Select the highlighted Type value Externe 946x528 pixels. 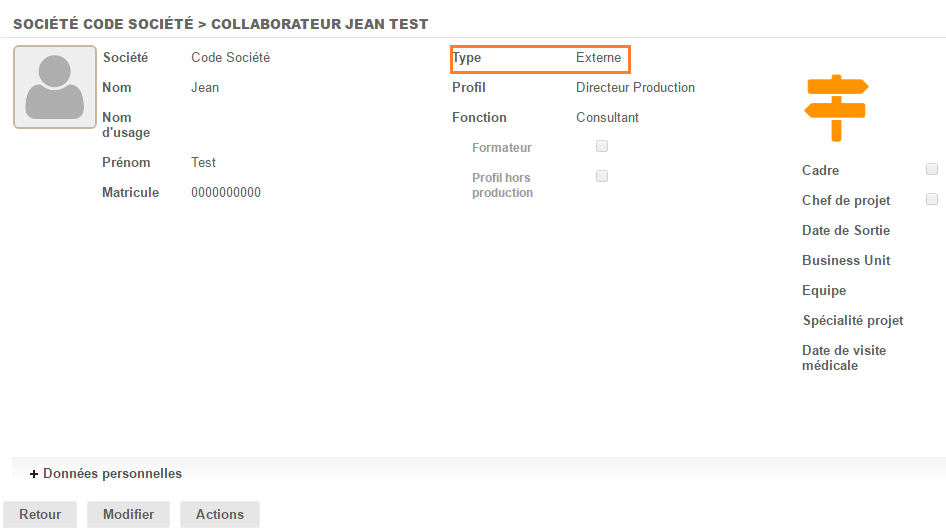coord(598,58)
